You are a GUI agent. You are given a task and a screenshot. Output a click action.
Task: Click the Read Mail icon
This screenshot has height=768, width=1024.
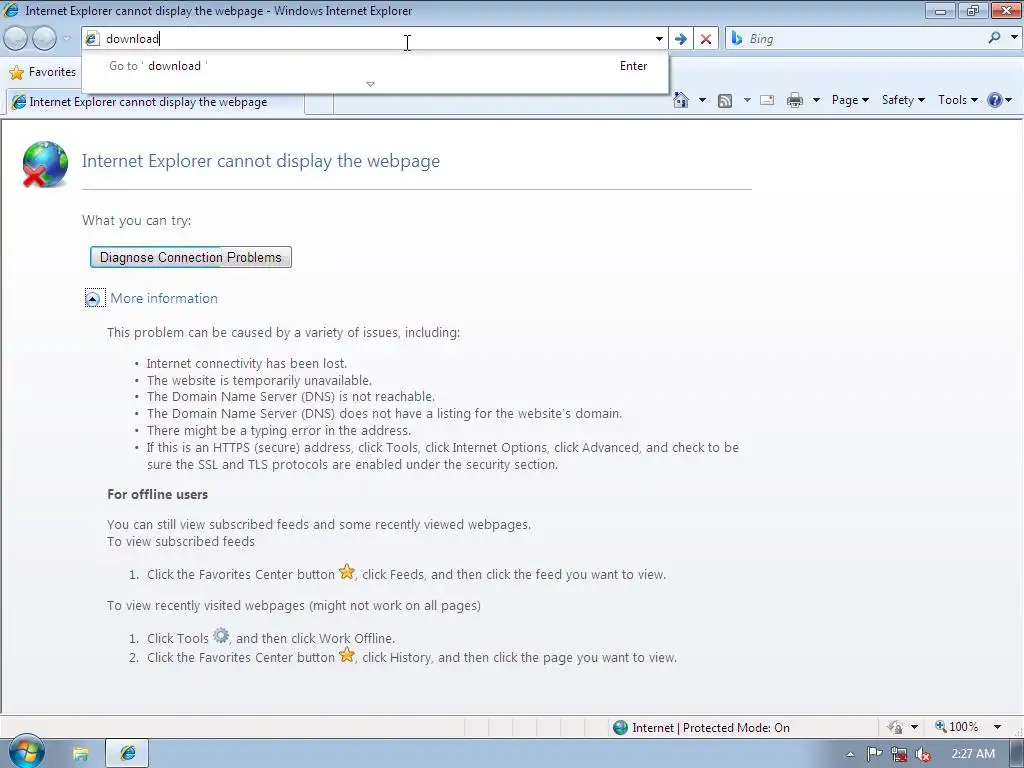click(x=767, y=100)
